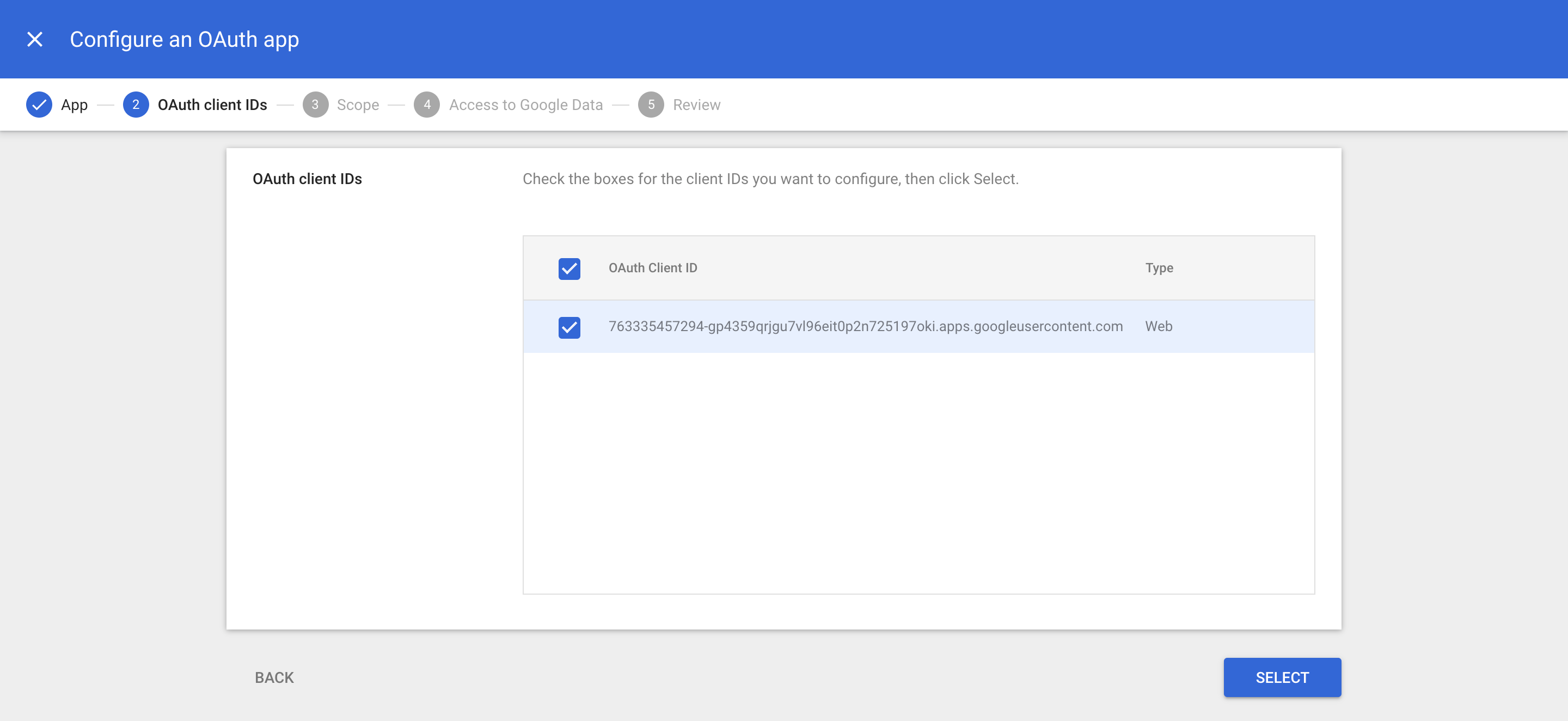Close the Configure an OAuth app dialog
The height and width of the screenshot is (721, 1568).
pos(35,40)
